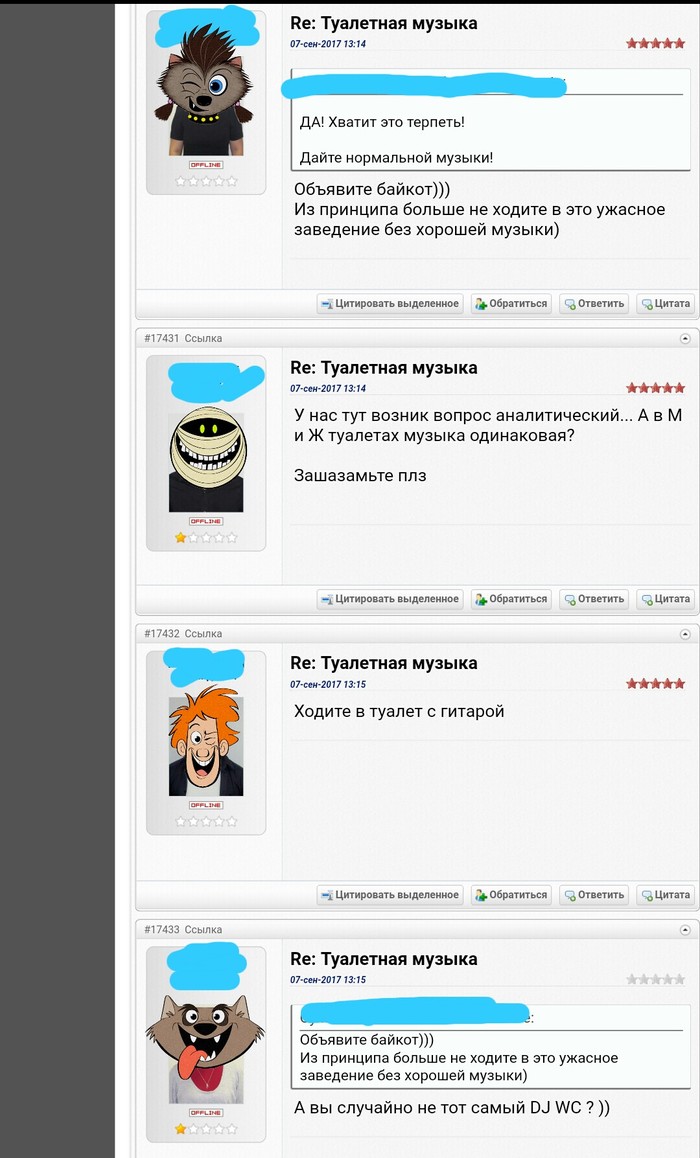700x1158 pixels.
Task: Click Обратиться under the mummy avatar post
Action: (511, 599)
